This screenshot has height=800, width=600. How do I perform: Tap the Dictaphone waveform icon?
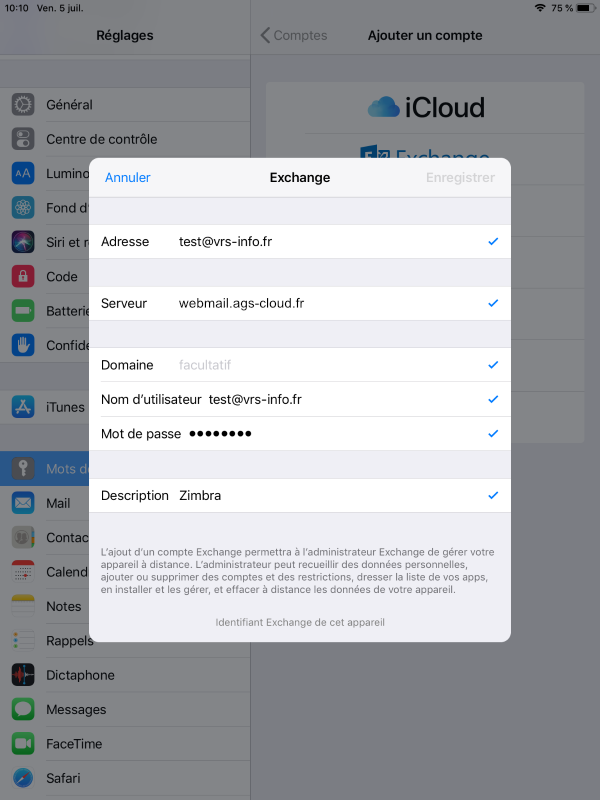coord(23,675)
